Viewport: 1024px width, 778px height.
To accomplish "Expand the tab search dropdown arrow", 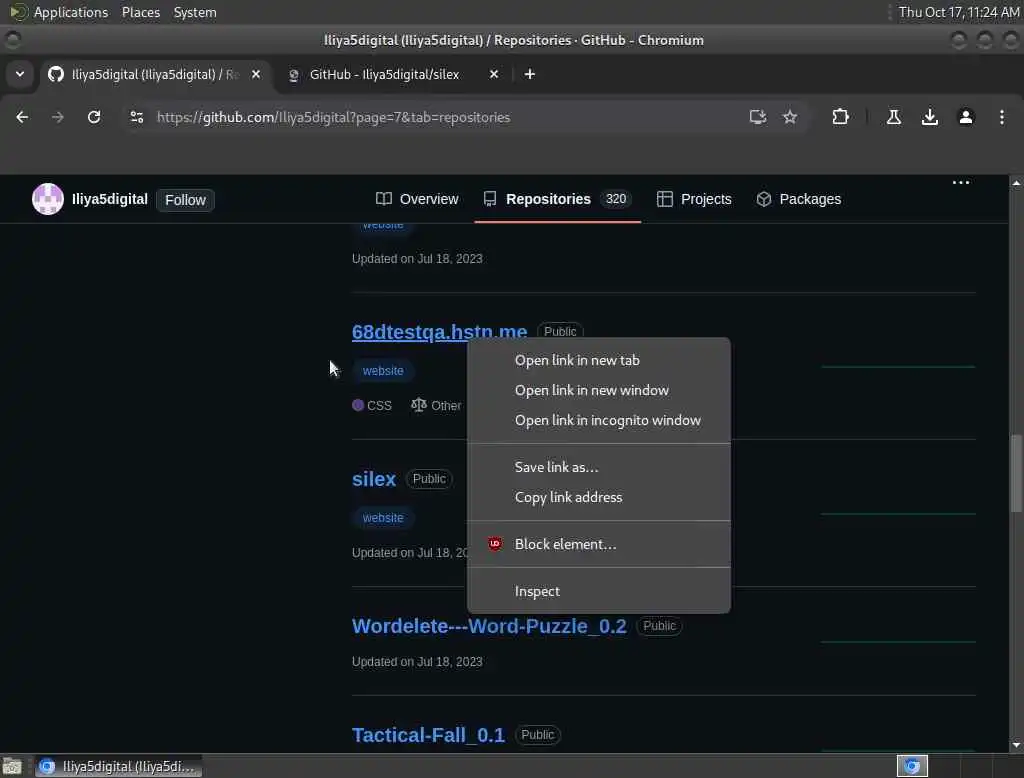I will pyautogui.click(x=20, y=74).
